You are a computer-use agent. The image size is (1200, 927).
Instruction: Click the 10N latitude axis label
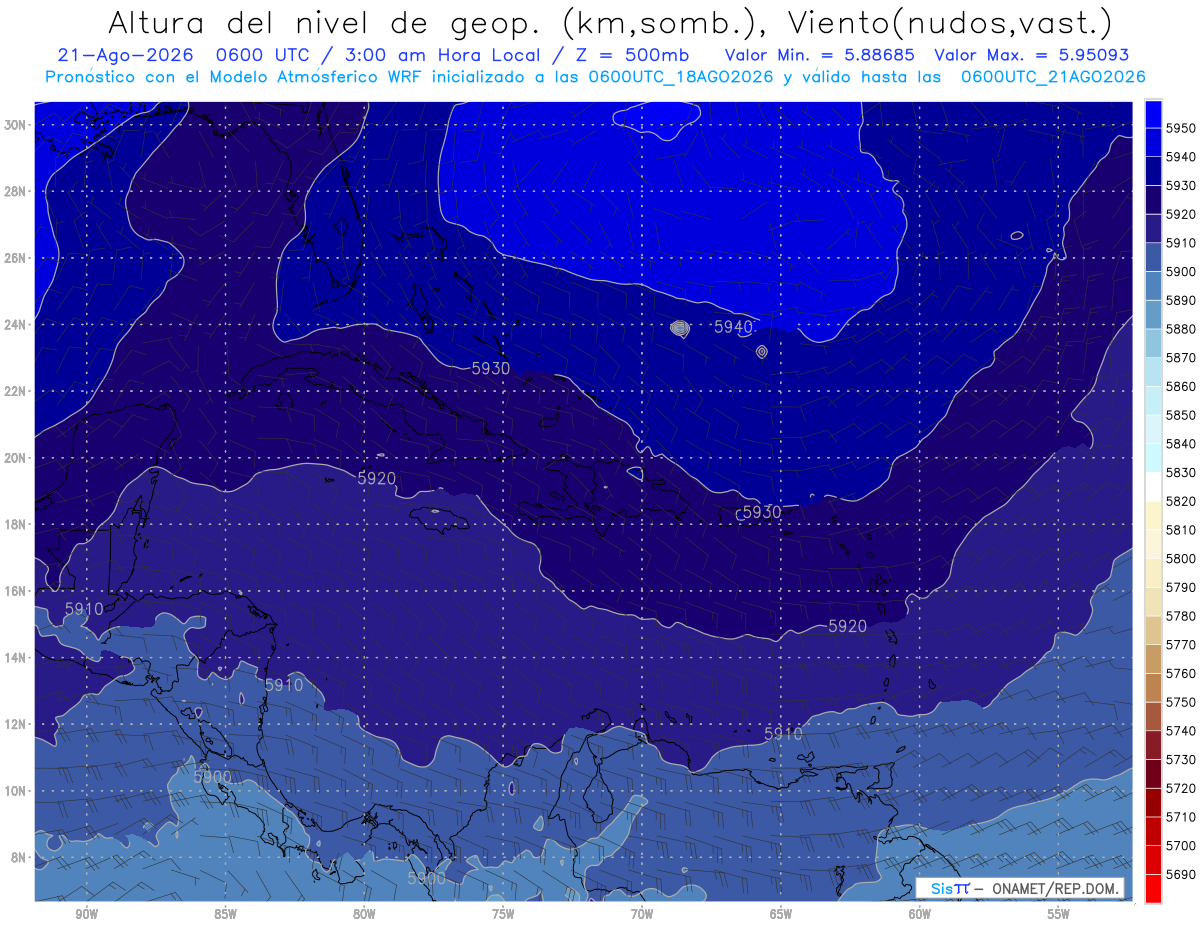coord(15,791)
